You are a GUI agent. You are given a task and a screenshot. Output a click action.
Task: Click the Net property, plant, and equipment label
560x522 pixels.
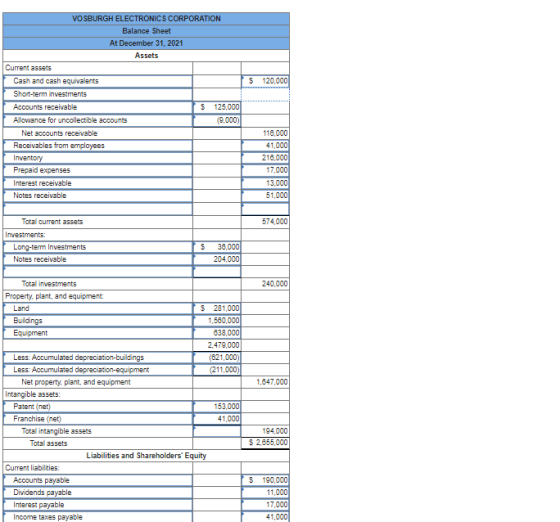(x=76, y=382)
